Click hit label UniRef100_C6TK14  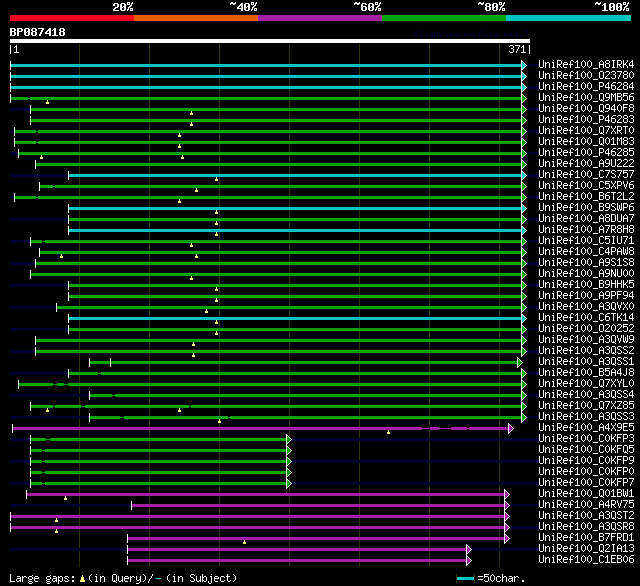point(586,317)
